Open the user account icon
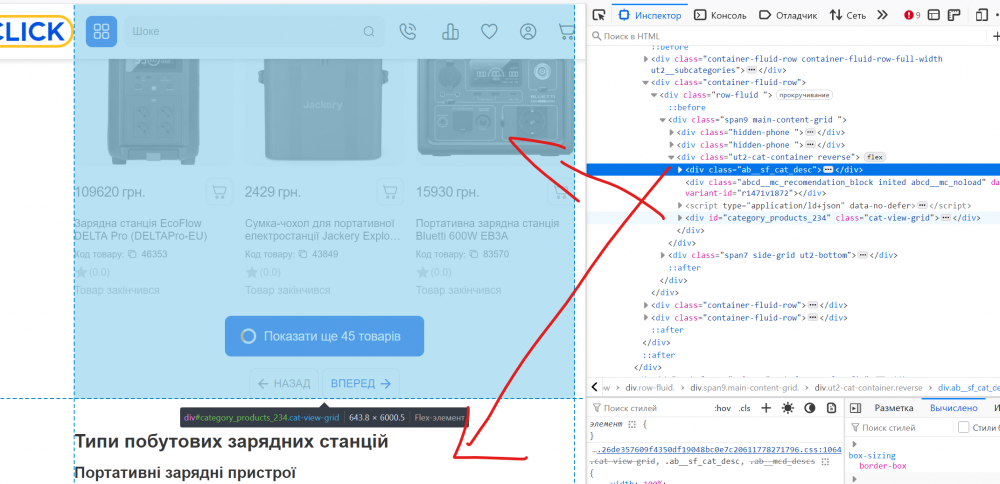This screenshot has height=484, width=1000. (x=528, y=32)
